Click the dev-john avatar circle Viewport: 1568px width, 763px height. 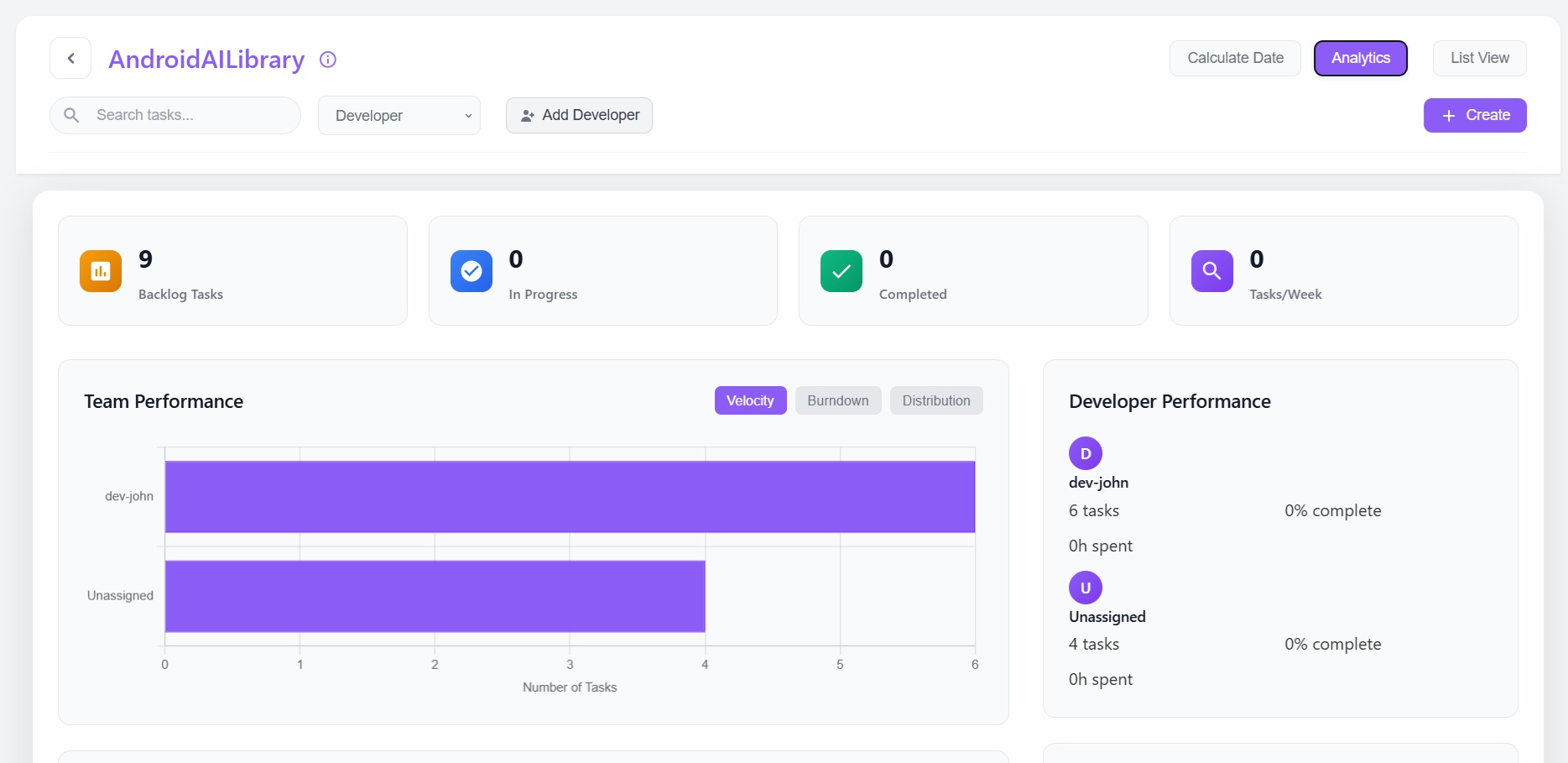point(1085,453)
